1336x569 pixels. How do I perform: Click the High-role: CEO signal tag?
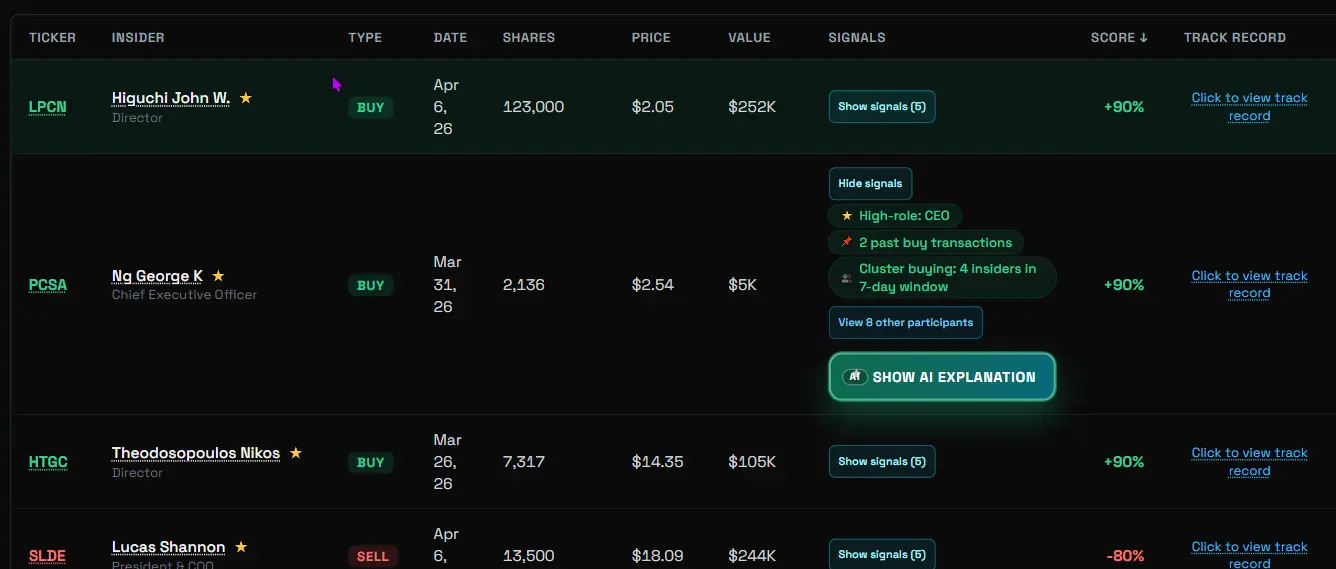click(895, 216)
